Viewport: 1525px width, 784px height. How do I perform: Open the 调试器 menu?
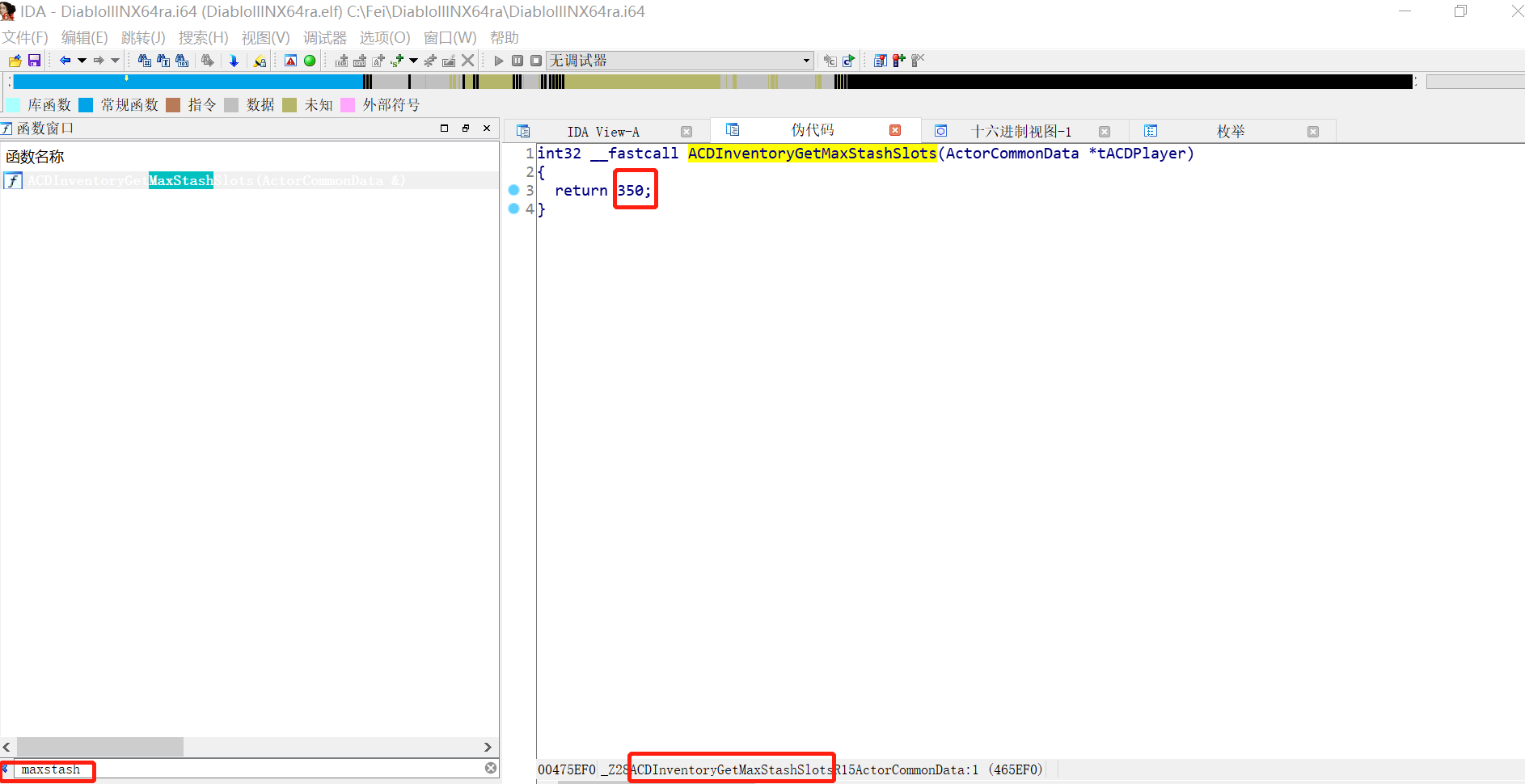(325, 37)
